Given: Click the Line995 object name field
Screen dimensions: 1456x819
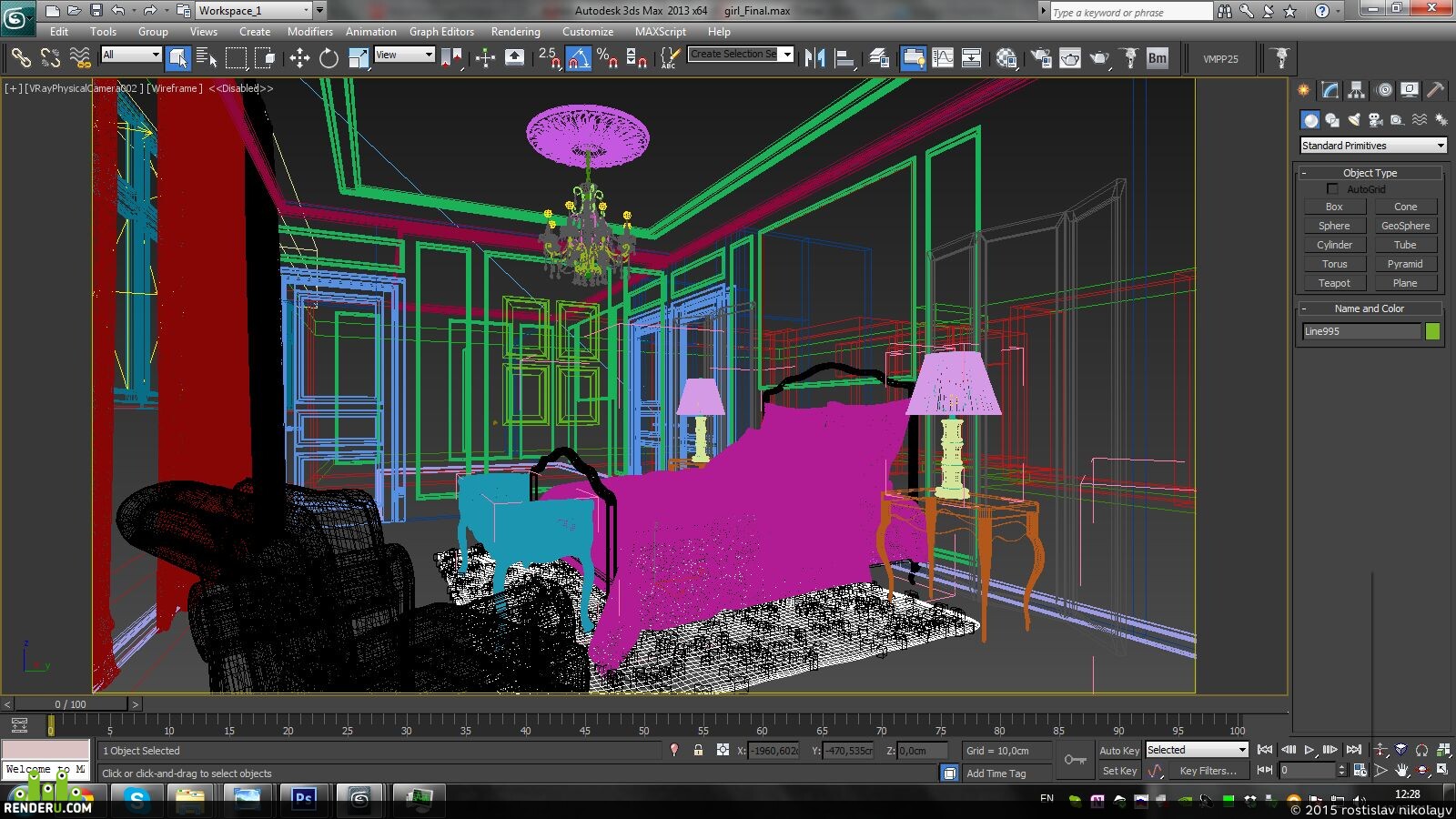Looking at the screenshot, I should [x=1361, y=331].
